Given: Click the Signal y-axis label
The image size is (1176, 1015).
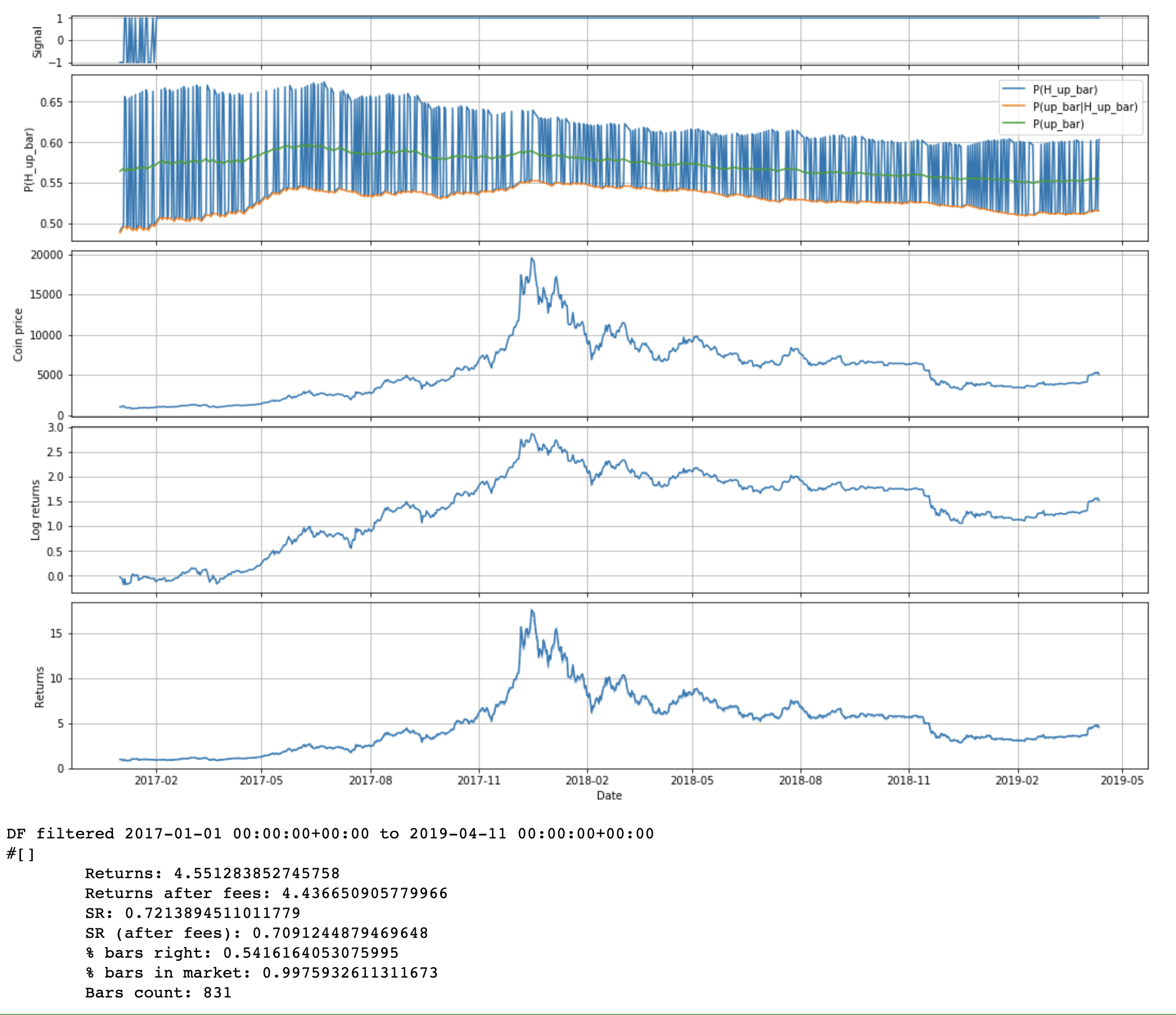Looking at the screenshot, I should tap(37, 41).
